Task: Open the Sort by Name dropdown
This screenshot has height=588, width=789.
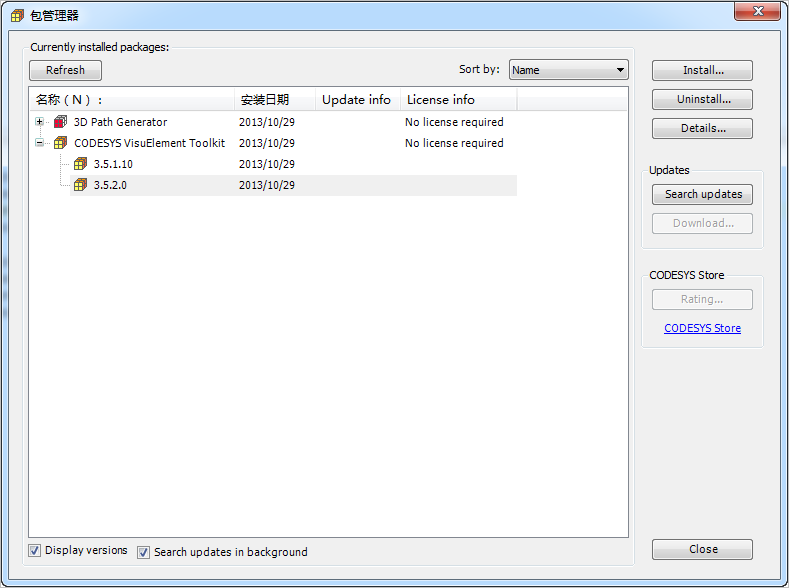Action: coord(569,70)
